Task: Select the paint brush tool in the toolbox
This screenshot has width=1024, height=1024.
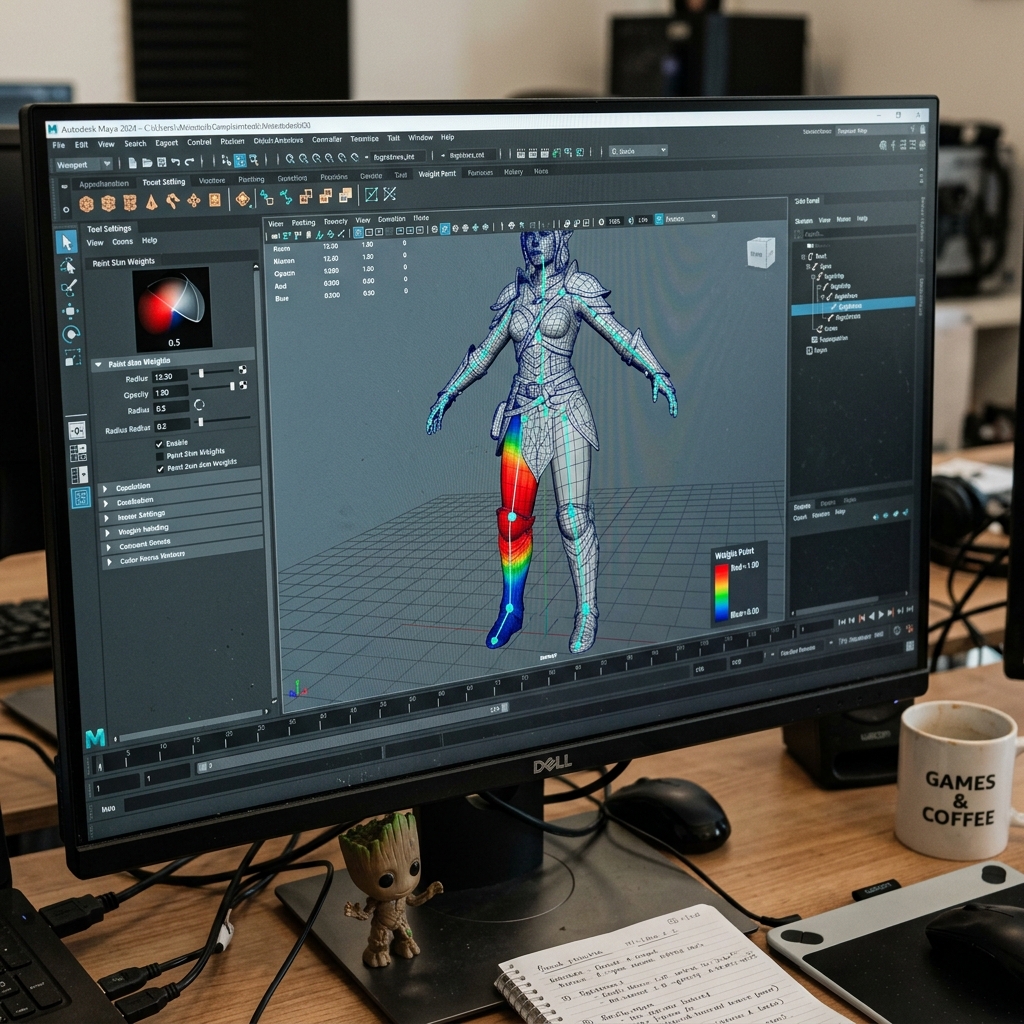Action: point(69,287)
